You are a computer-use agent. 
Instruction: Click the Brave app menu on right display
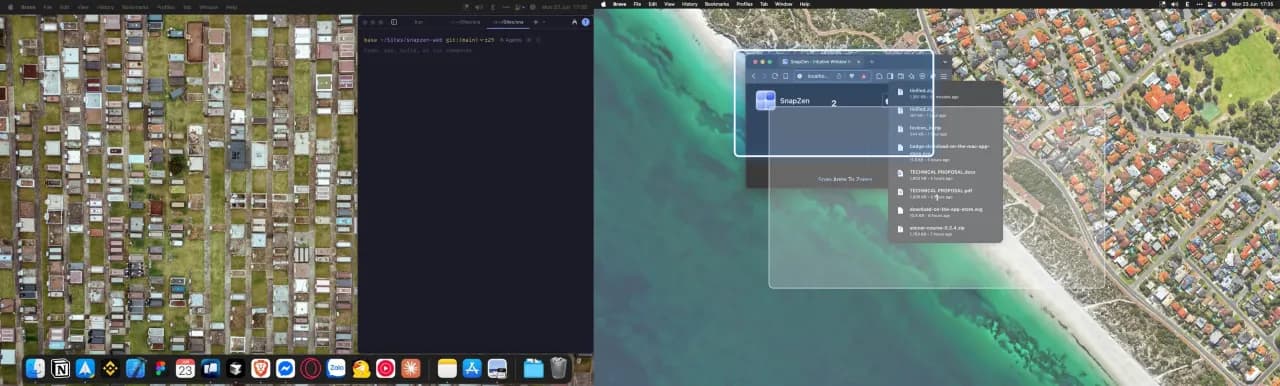pos(619,4)
